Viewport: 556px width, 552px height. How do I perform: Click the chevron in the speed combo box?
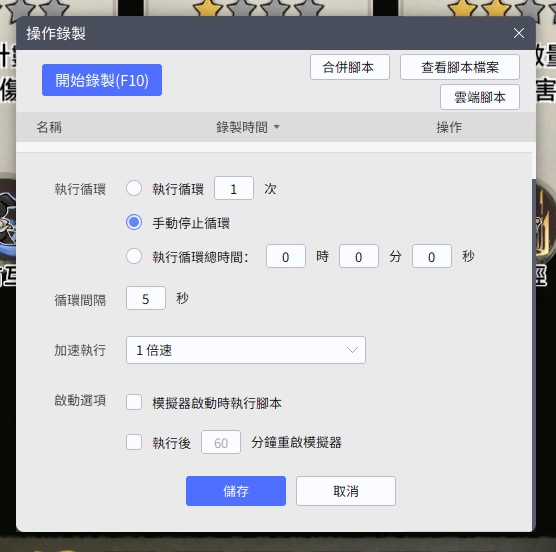352,350
